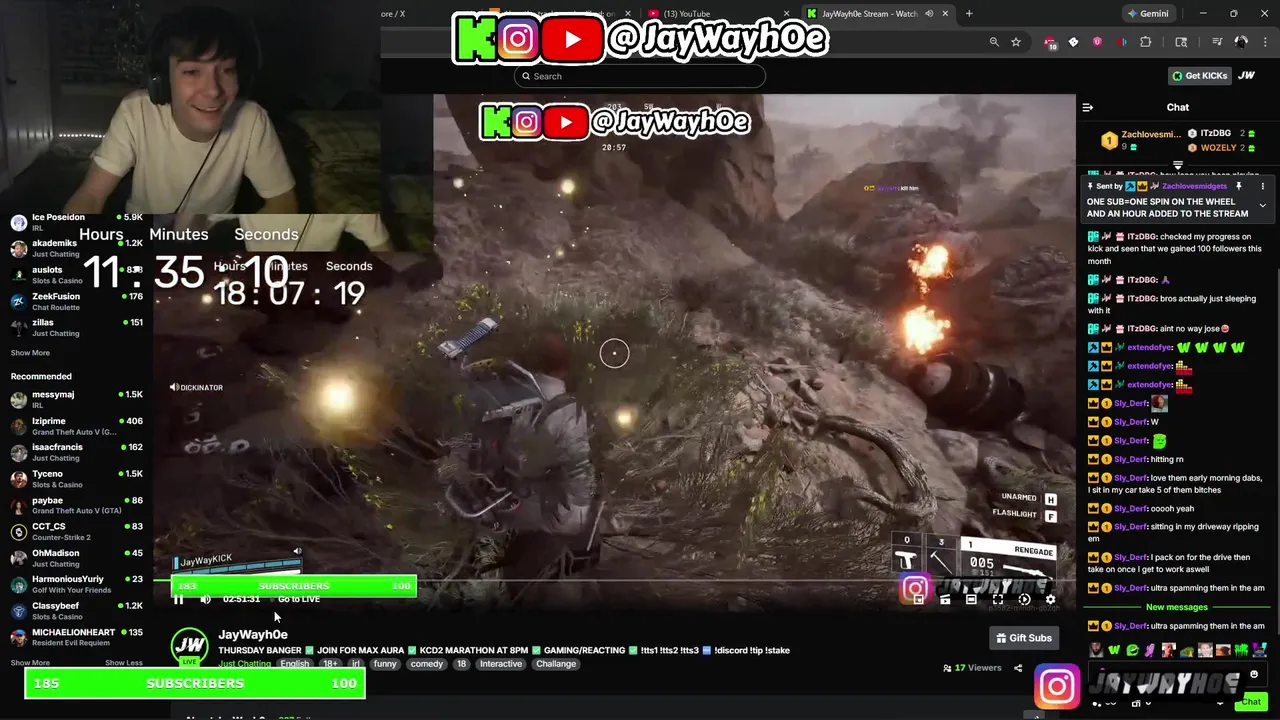Open paybae recommended channel
The image size is (1280, 720).
pyautogui.click(x=77, y=505)
